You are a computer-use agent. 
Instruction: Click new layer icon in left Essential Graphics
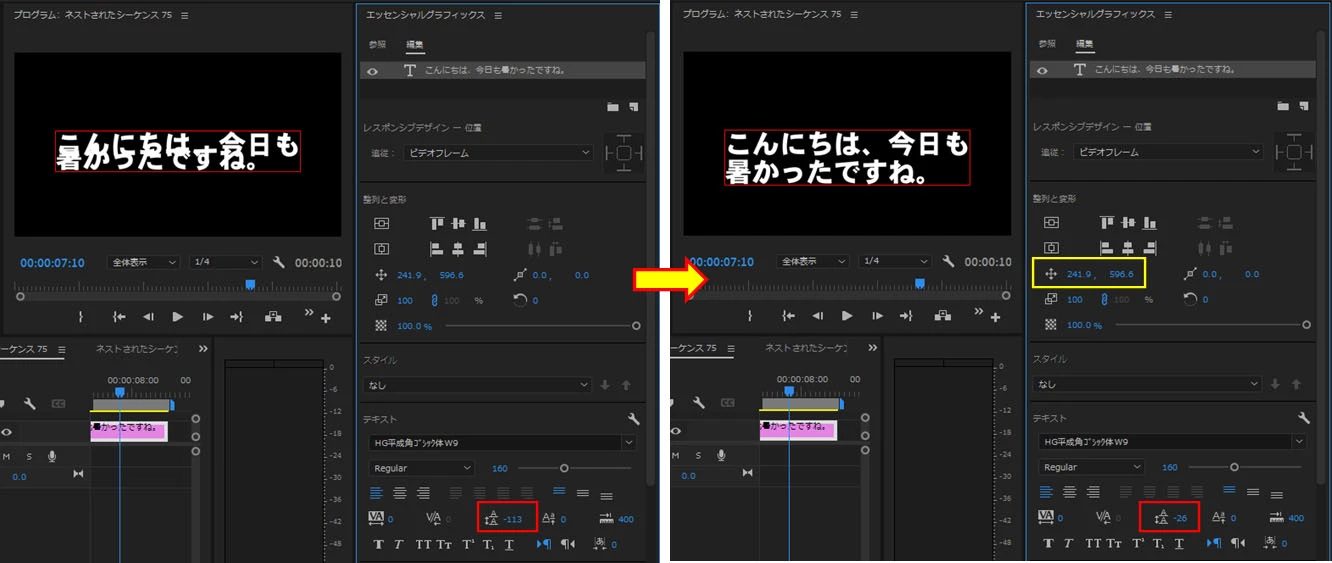point(633,107)
